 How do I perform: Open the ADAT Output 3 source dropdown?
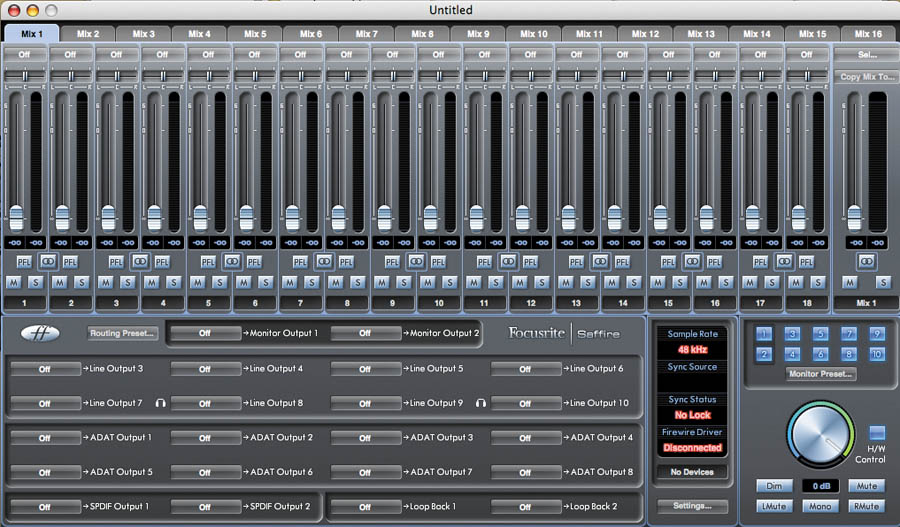coord(365,438)
